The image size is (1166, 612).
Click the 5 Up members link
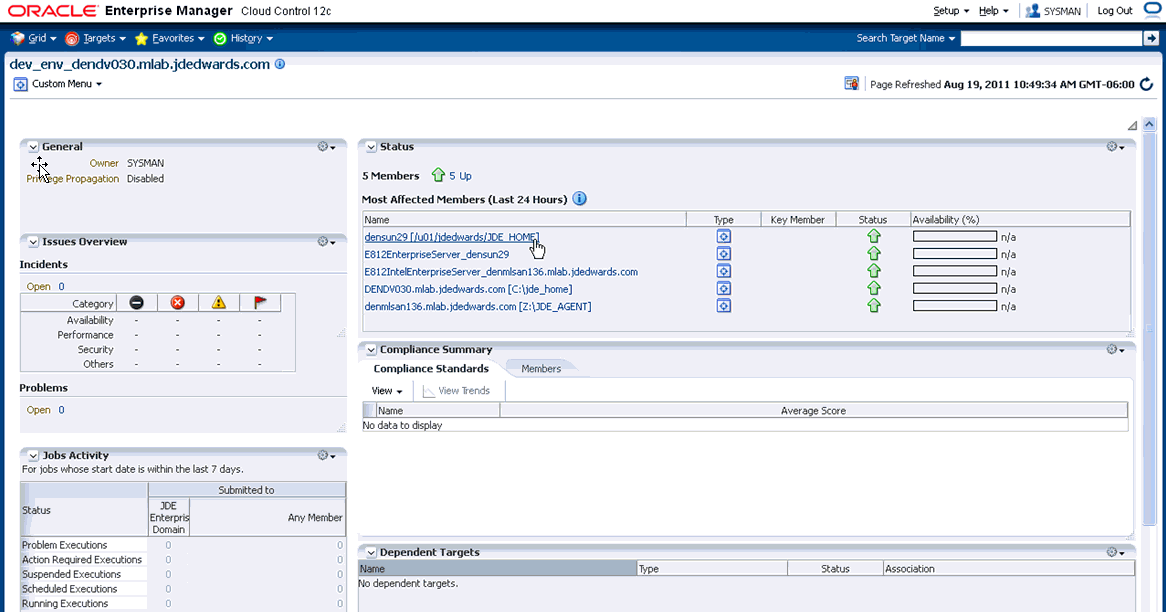(x=460, y=176)
